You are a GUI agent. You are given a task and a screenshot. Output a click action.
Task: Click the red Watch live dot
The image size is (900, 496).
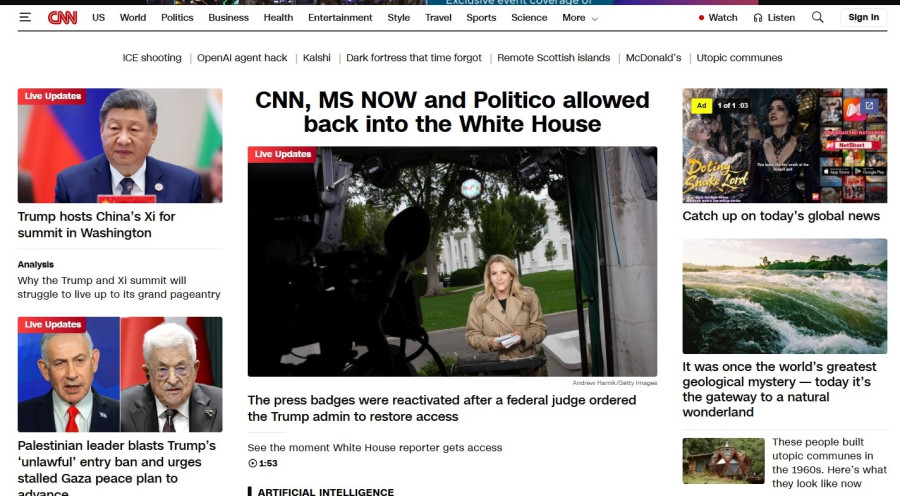click(x=701, y=18)
